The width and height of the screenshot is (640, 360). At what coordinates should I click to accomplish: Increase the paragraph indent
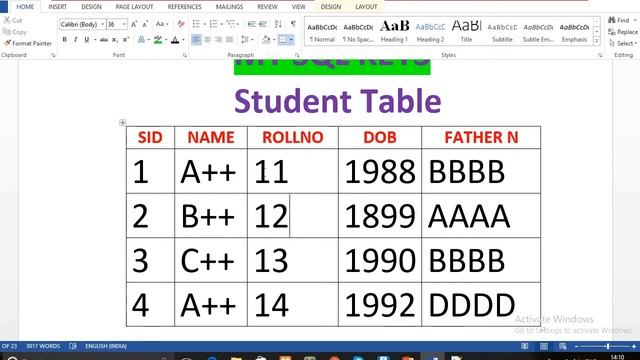[x=263, y=24]
